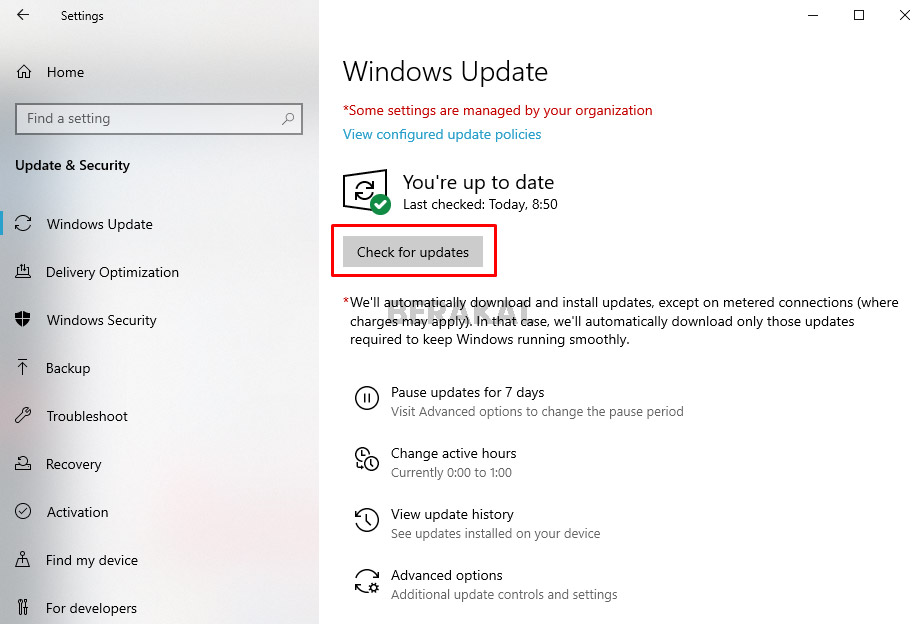Click the pause circle icon
The height and width of the screenshot is (624, 922).
[366, 398]
